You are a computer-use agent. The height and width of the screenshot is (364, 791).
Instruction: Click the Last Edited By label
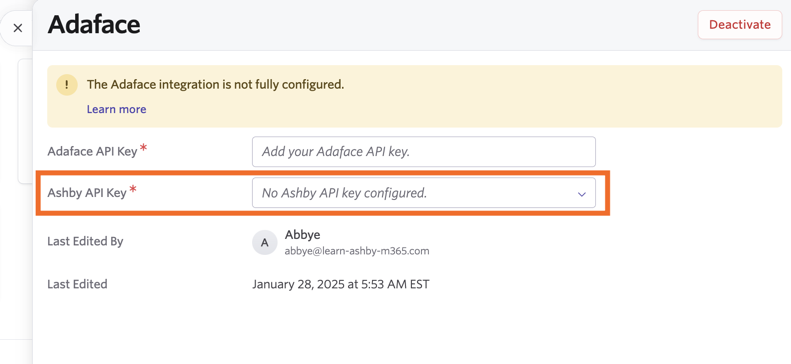coord(85,241)
